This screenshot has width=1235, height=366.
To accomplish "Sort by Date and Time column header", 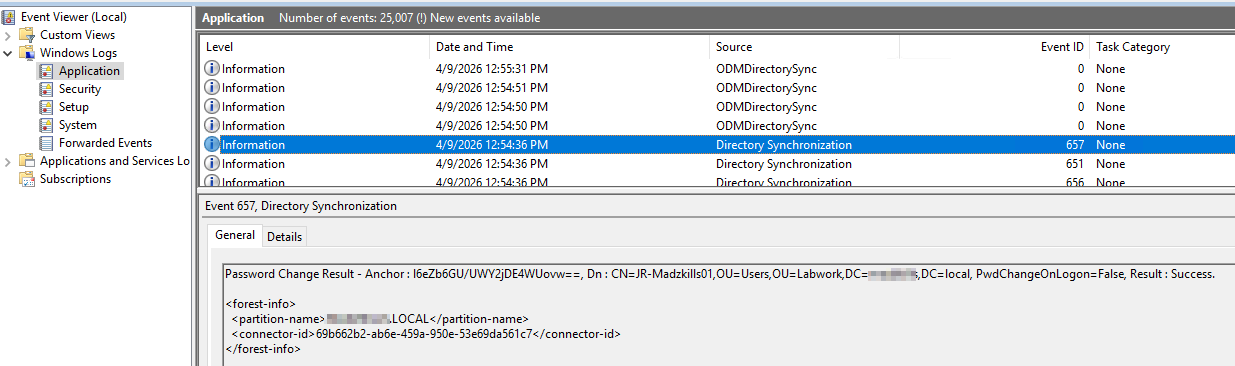I will point(570,47).
